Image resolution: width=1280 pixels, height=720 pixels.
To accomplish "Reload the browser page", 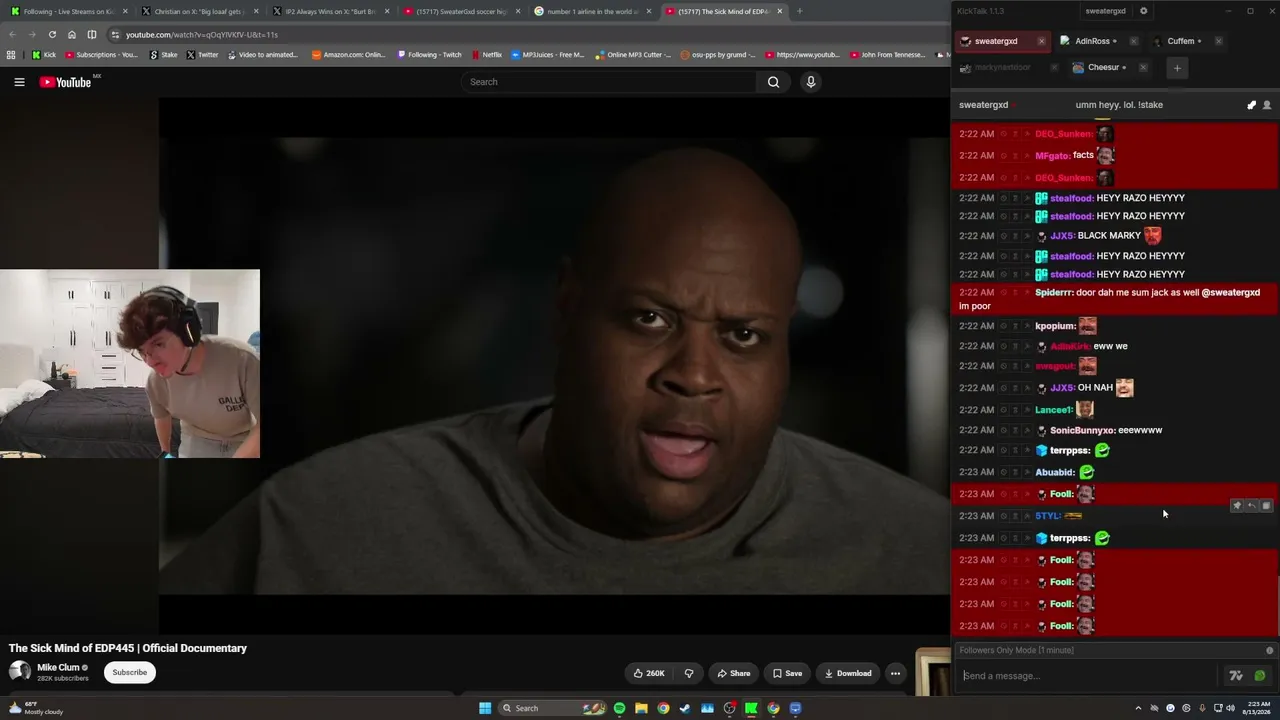I will [x=52, y=34].
